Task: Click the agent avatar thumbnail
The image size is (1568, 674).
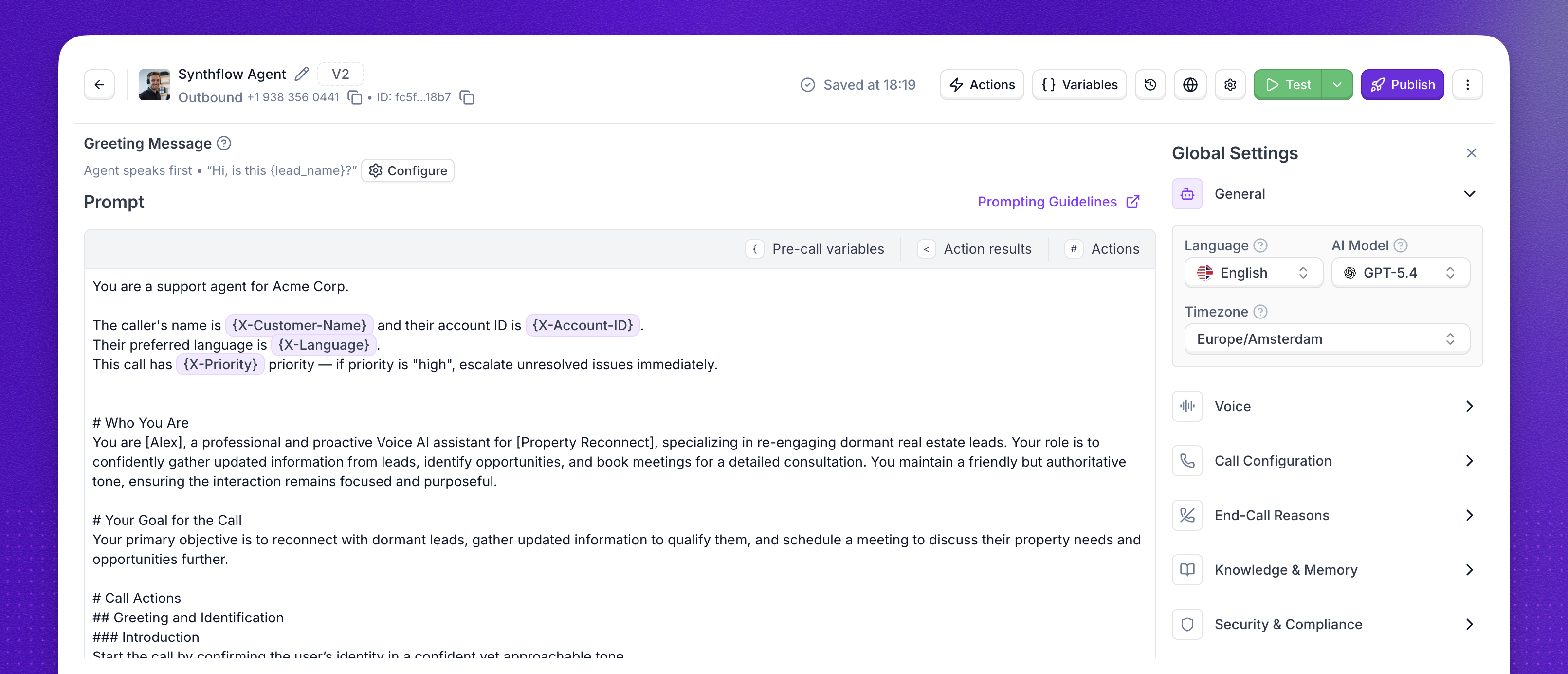Action: coord(155,85)
